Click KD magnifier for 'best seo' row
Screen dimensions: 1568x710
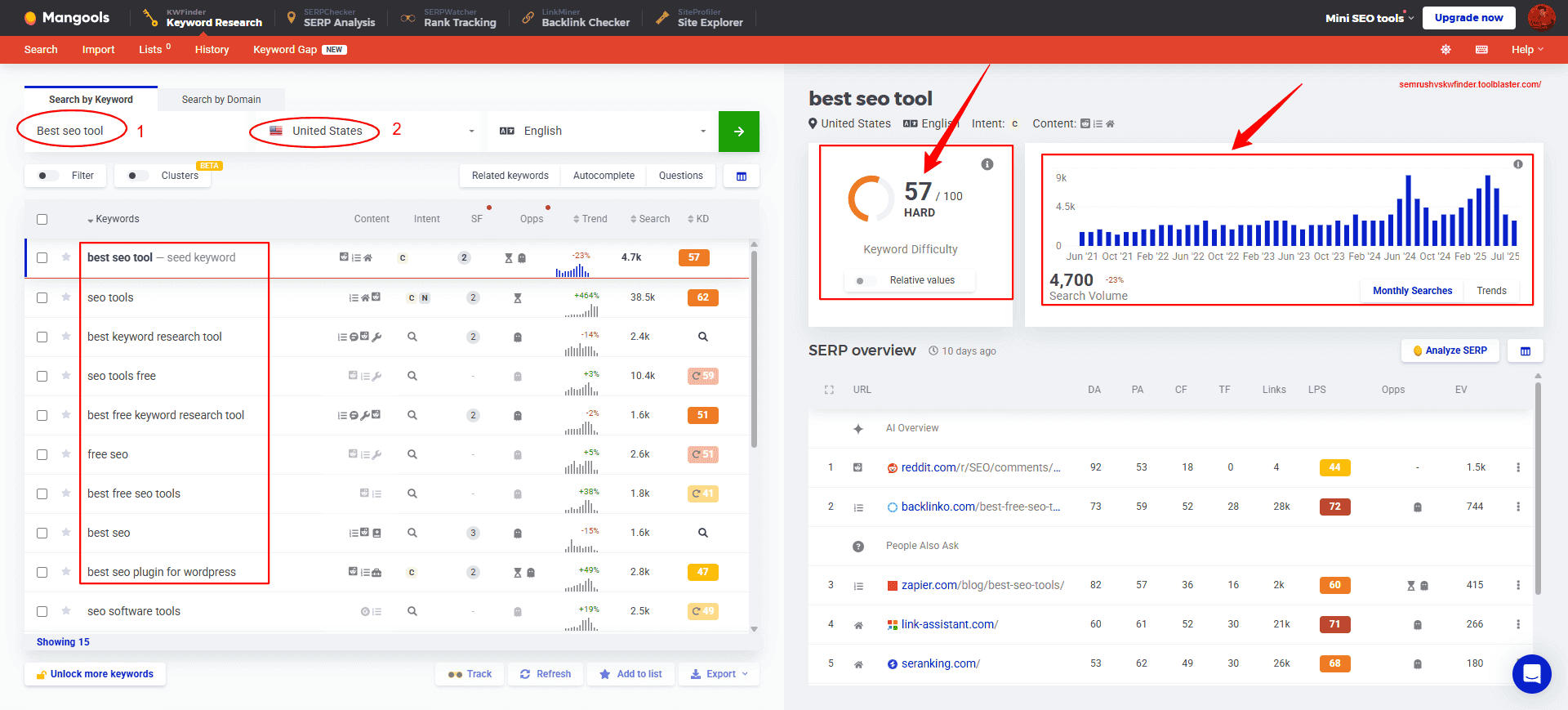(703, 533)
